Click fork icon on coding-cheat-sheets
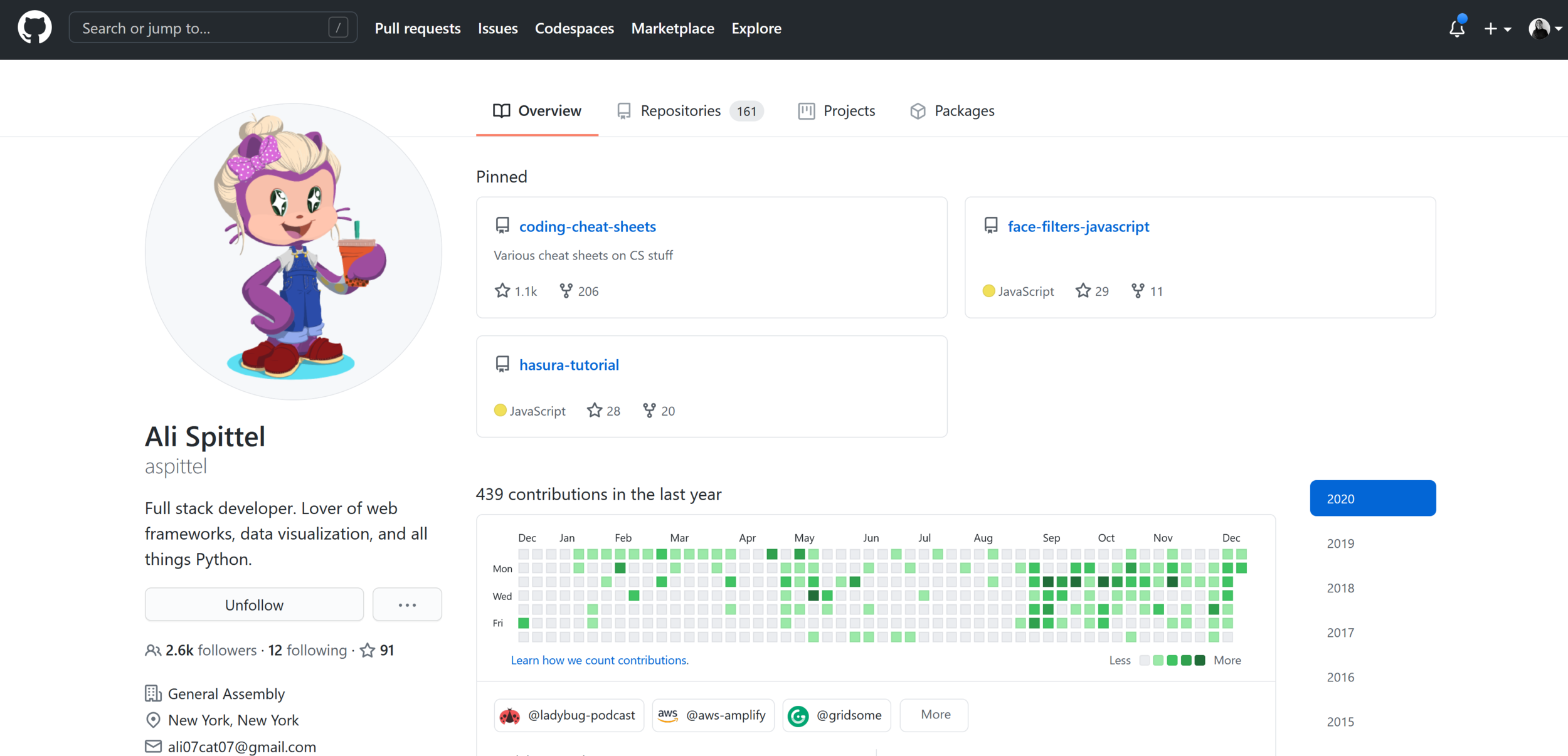 click(x=566, y=291)
